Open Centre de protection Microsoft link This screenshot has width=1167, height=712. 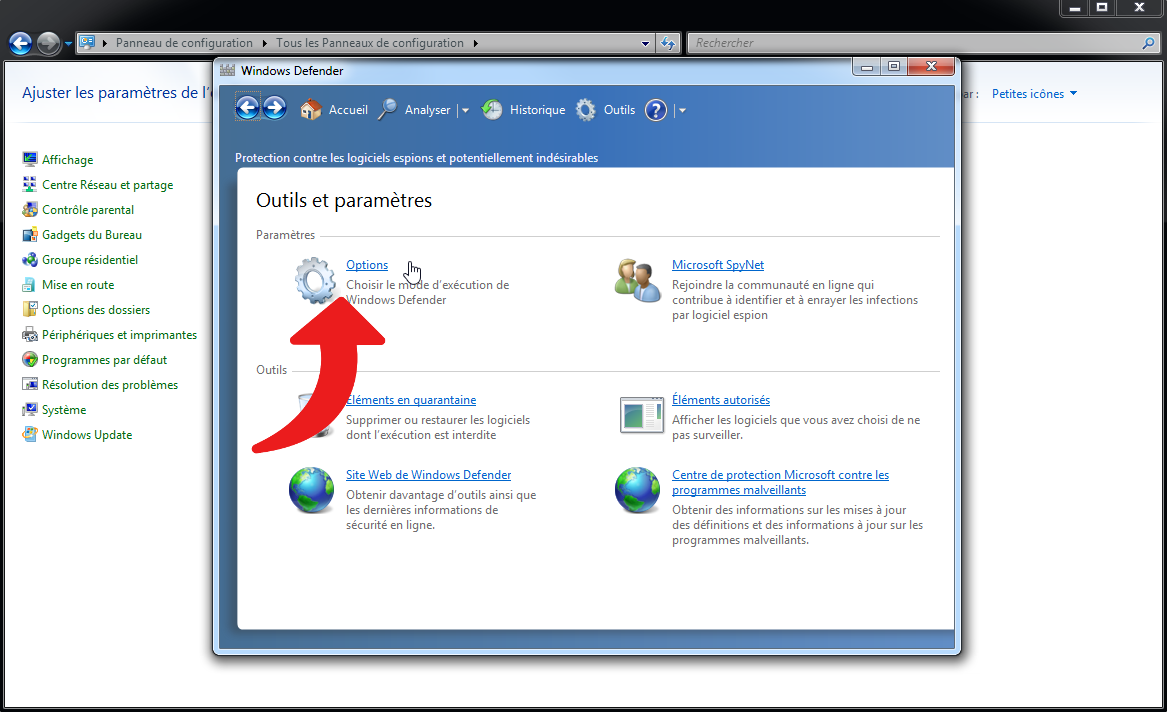pos(780,482)
